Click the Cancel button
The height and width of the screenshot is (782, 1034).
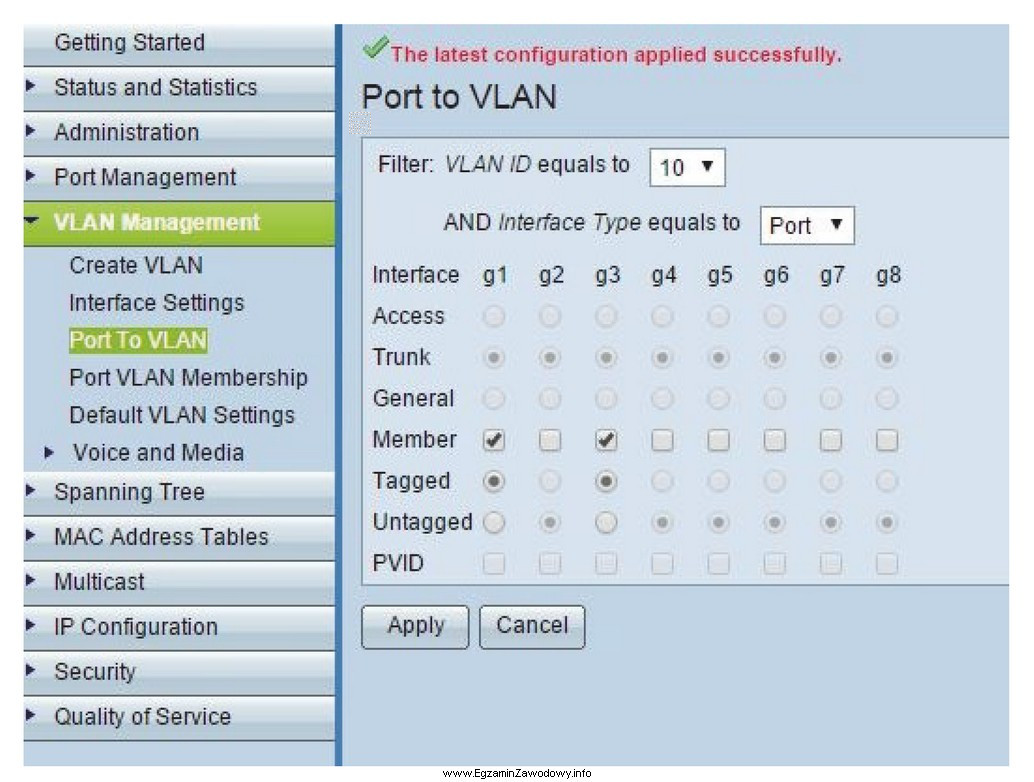point(532,627)
